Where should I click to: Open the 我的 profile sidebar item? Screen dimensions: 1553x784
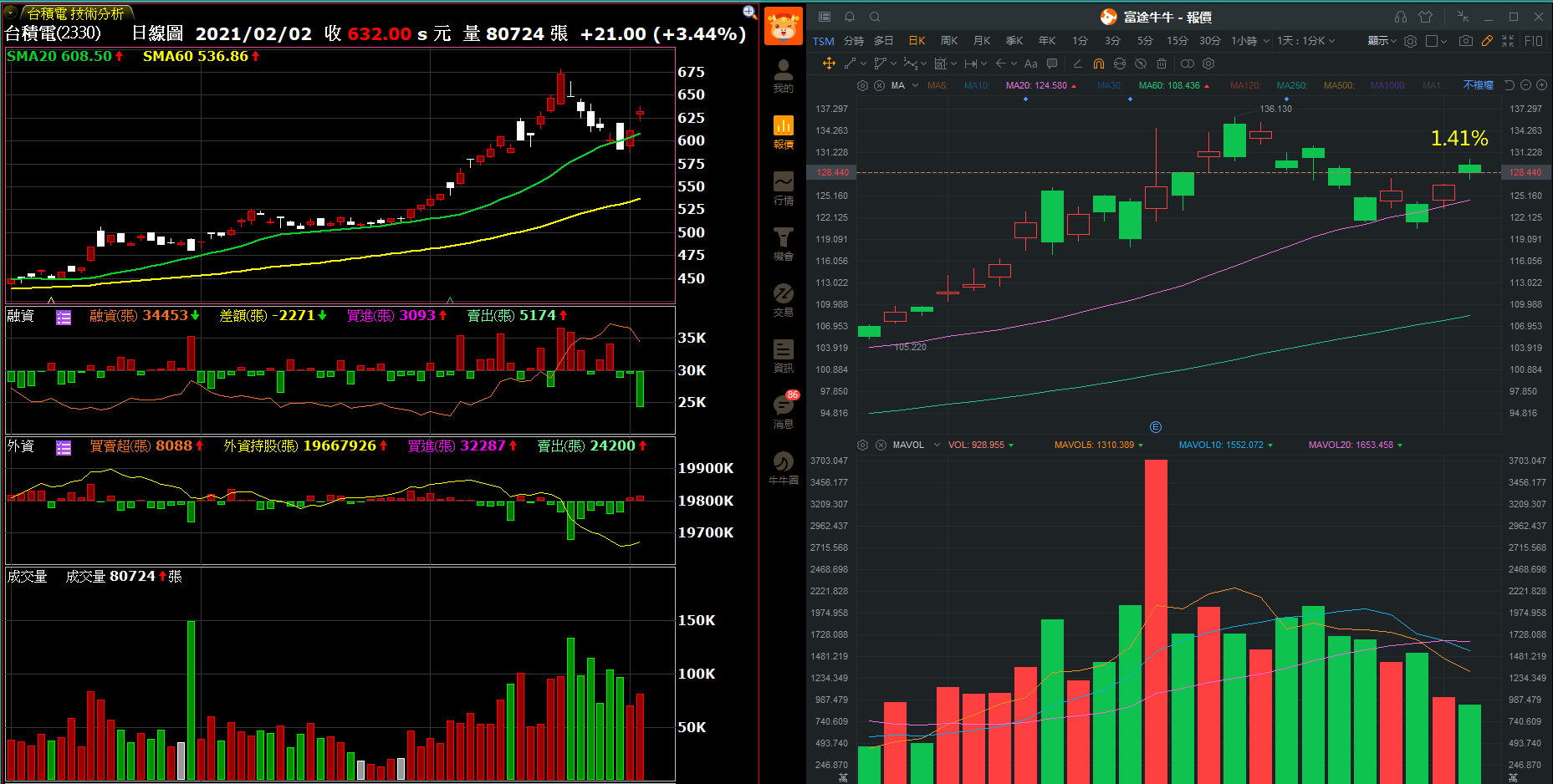pyautogui.click(x=783, y=76)
